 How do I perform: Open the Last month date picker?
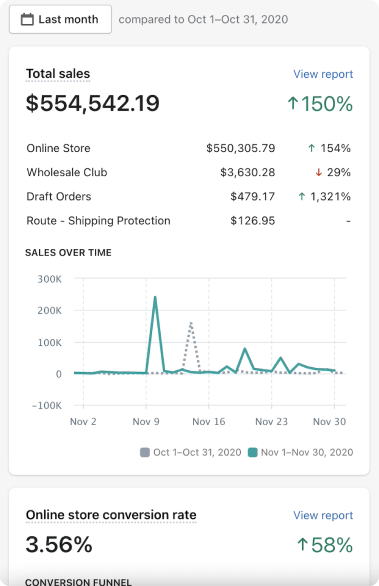[60, 19]
